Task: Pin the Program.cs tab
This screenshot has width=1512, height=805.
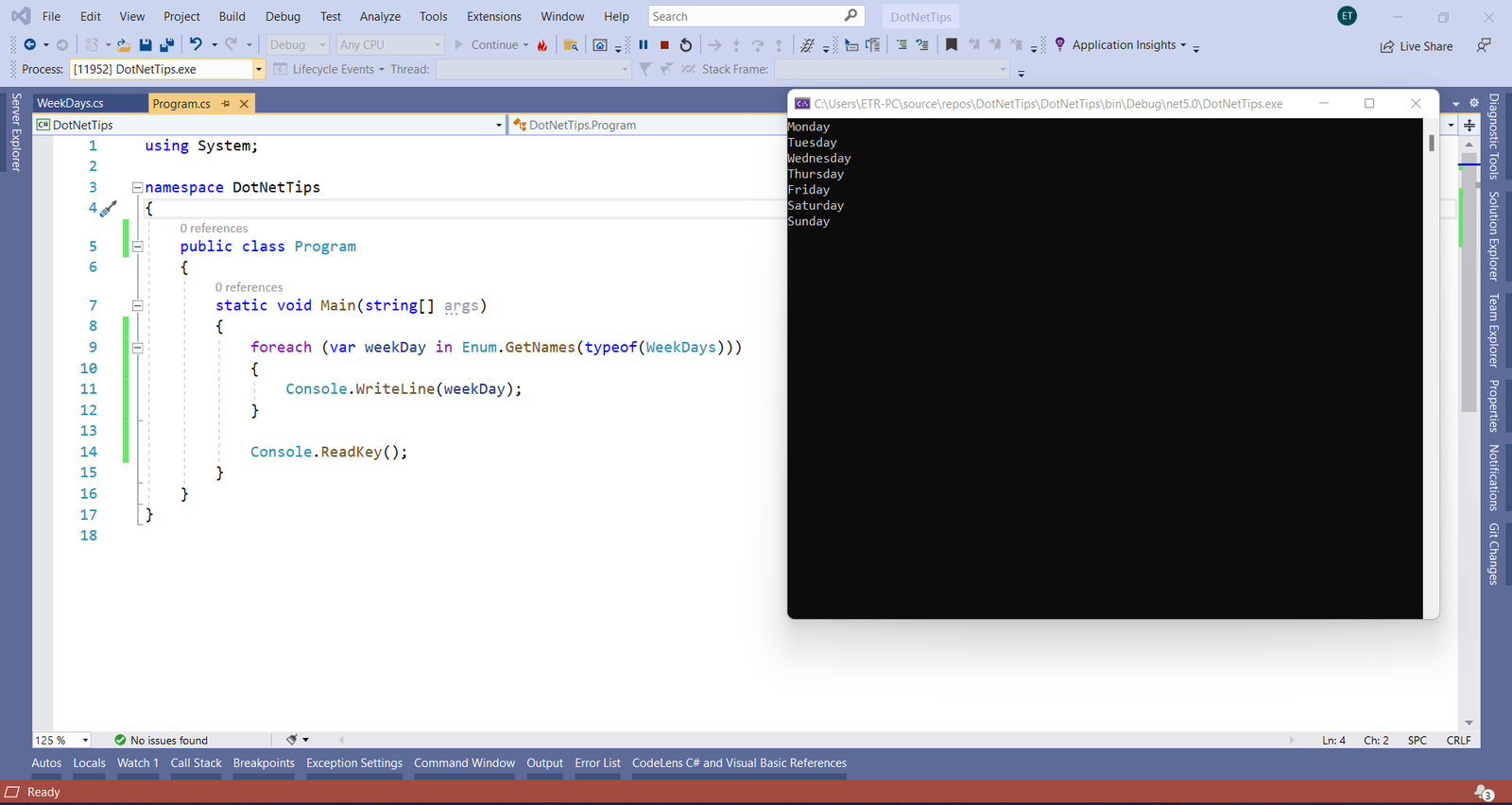Action: click(226, 104)
